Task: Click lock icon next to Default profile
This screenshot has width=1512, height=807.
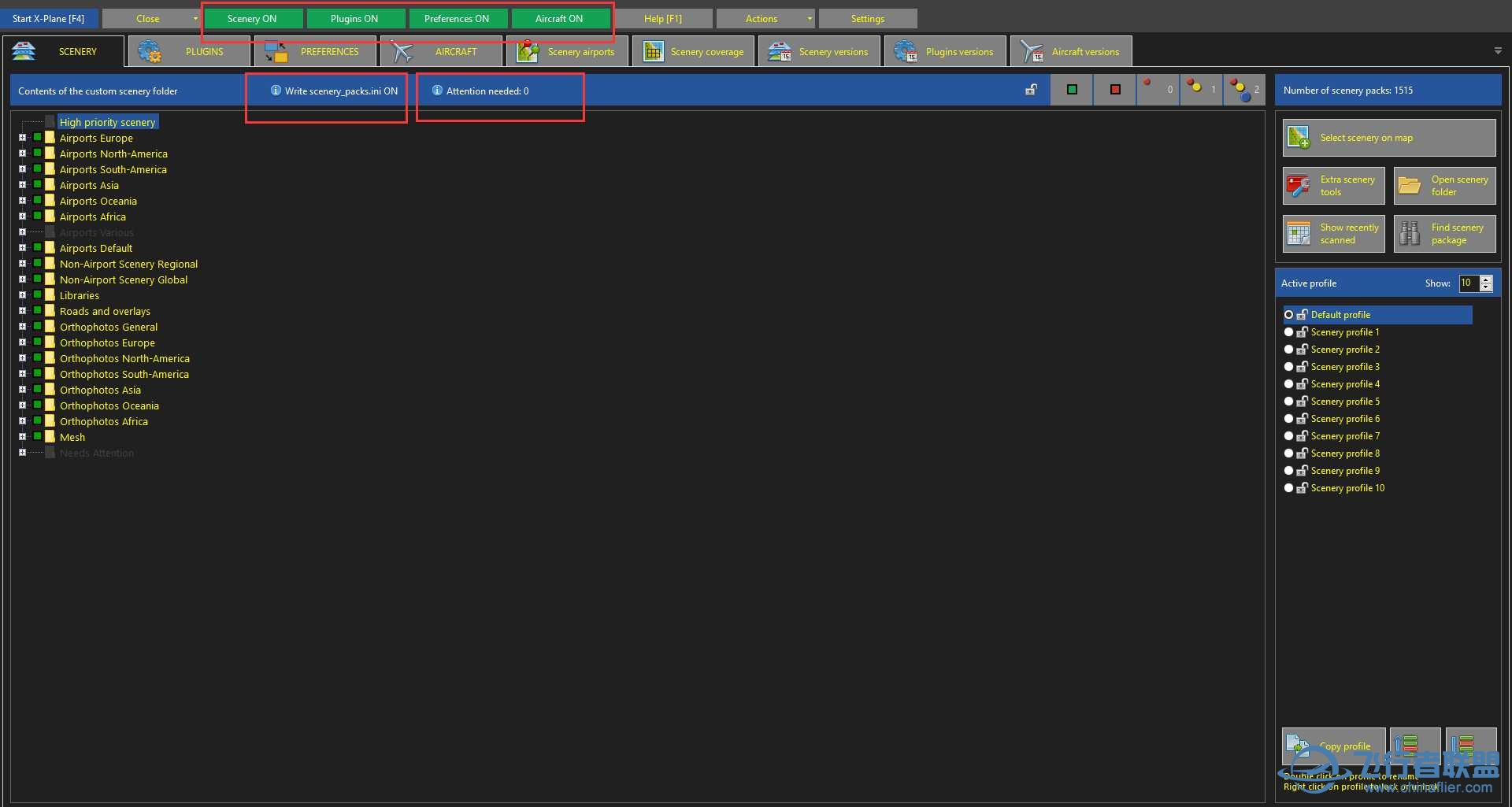Action: (x=1302, y=315)
